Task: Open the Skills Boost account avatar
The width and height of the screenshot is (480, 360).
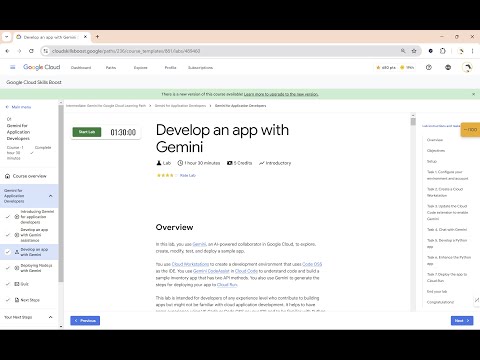Action: click(467, 67)
